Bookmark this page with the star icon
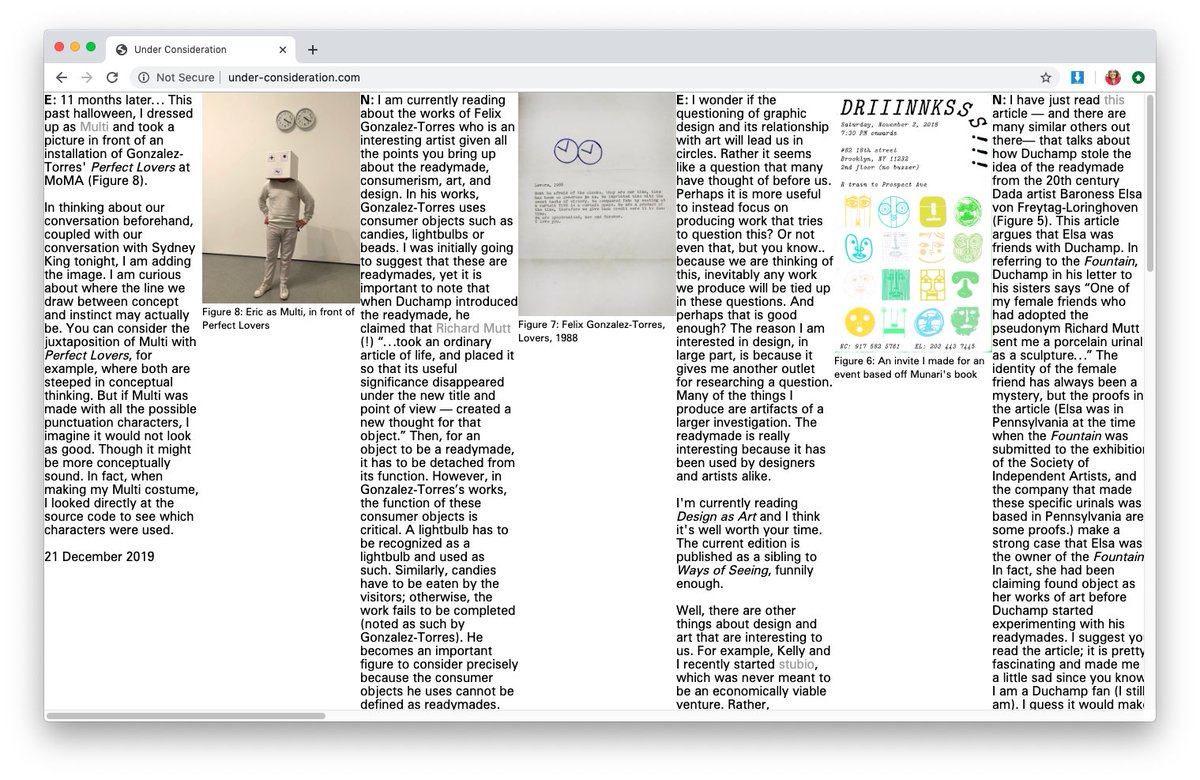Screen dimensions: 1200x780 coord(1046,77)
